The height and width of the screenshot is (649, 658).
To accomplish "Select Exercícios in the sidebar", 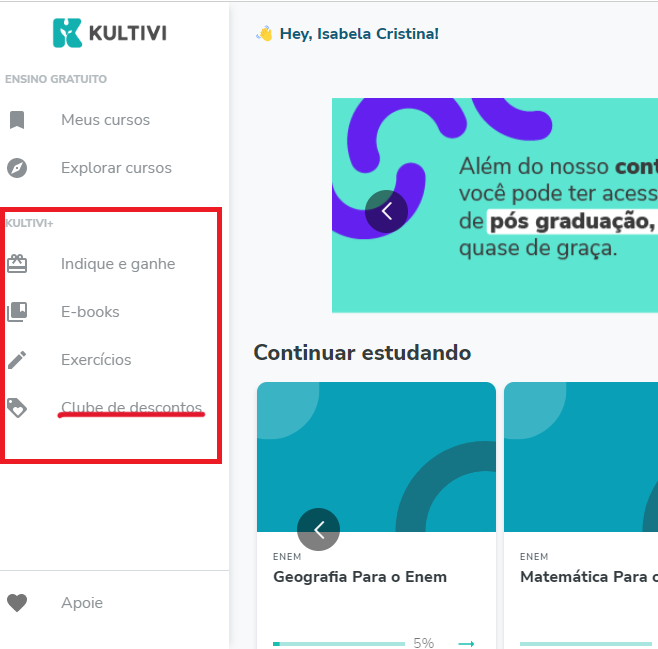I will [96, 360].
